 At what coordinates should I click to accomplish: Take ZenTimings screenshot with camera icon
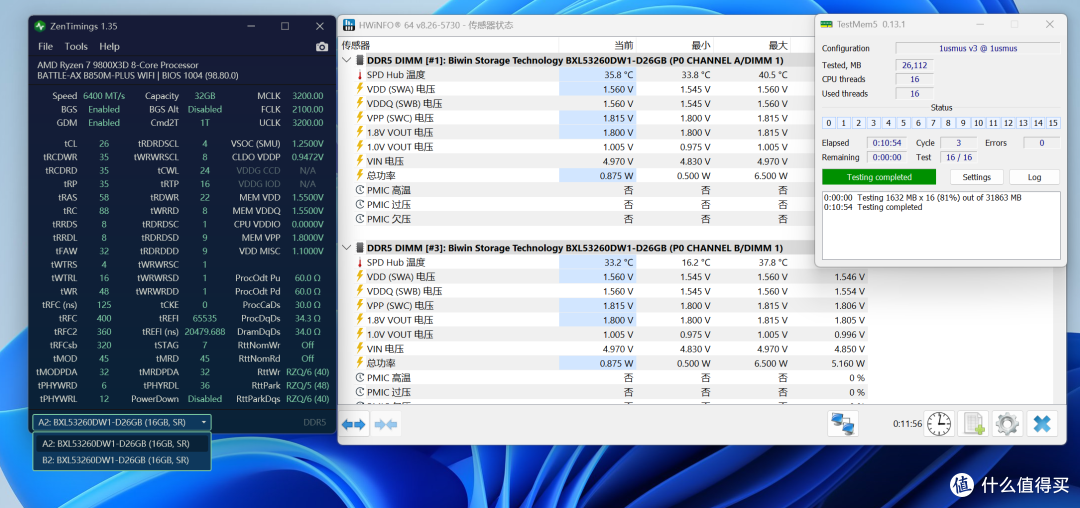tap(322, 47)
